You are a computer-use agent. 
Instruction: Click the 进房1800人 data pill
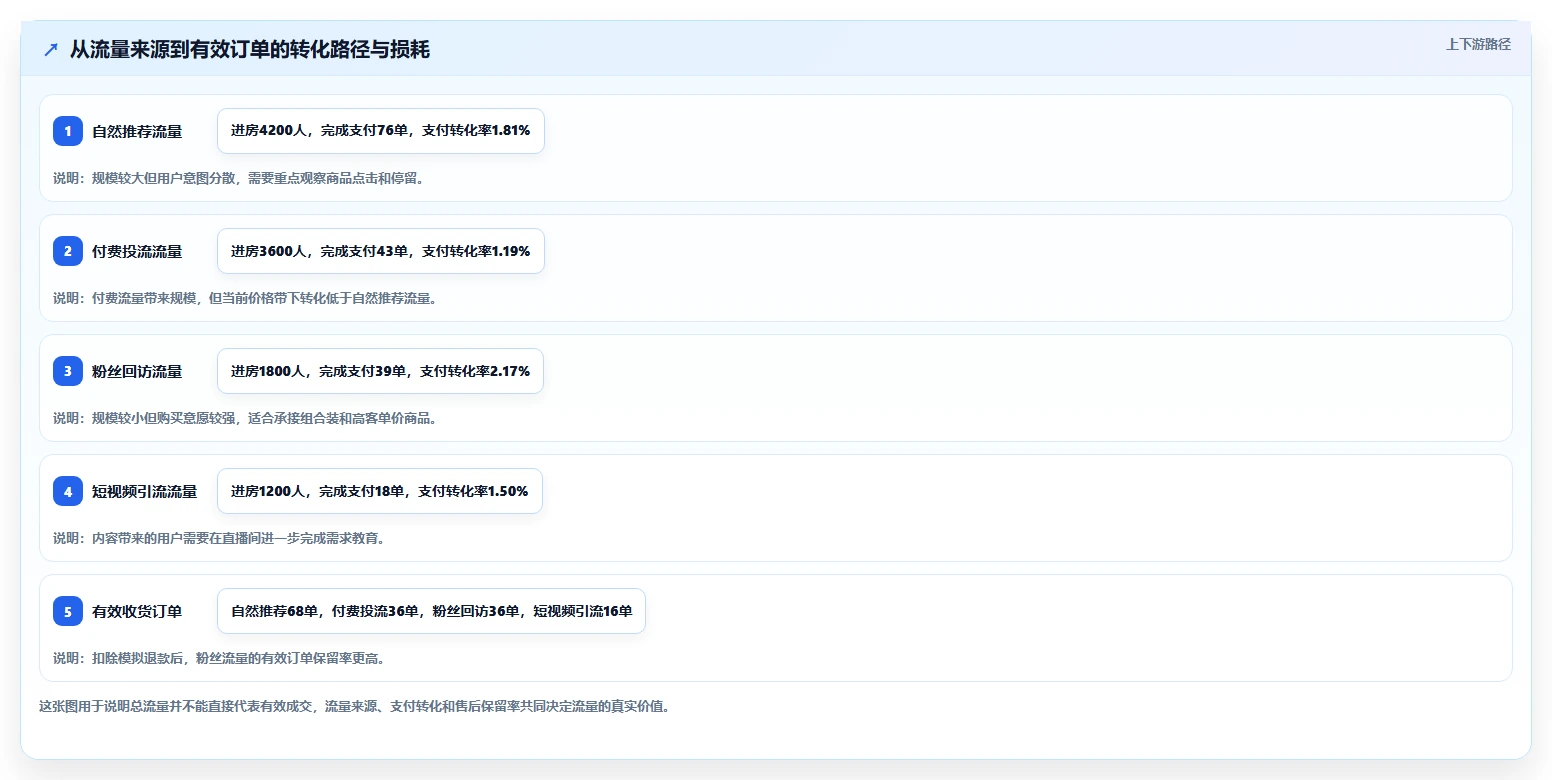point(380,371)
